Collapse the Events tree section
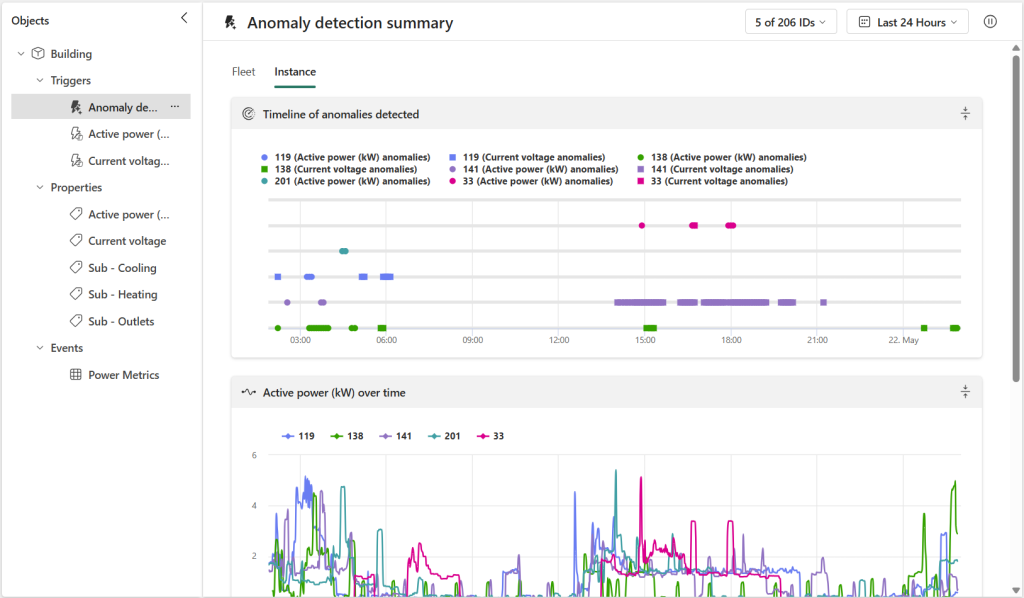 40,348
